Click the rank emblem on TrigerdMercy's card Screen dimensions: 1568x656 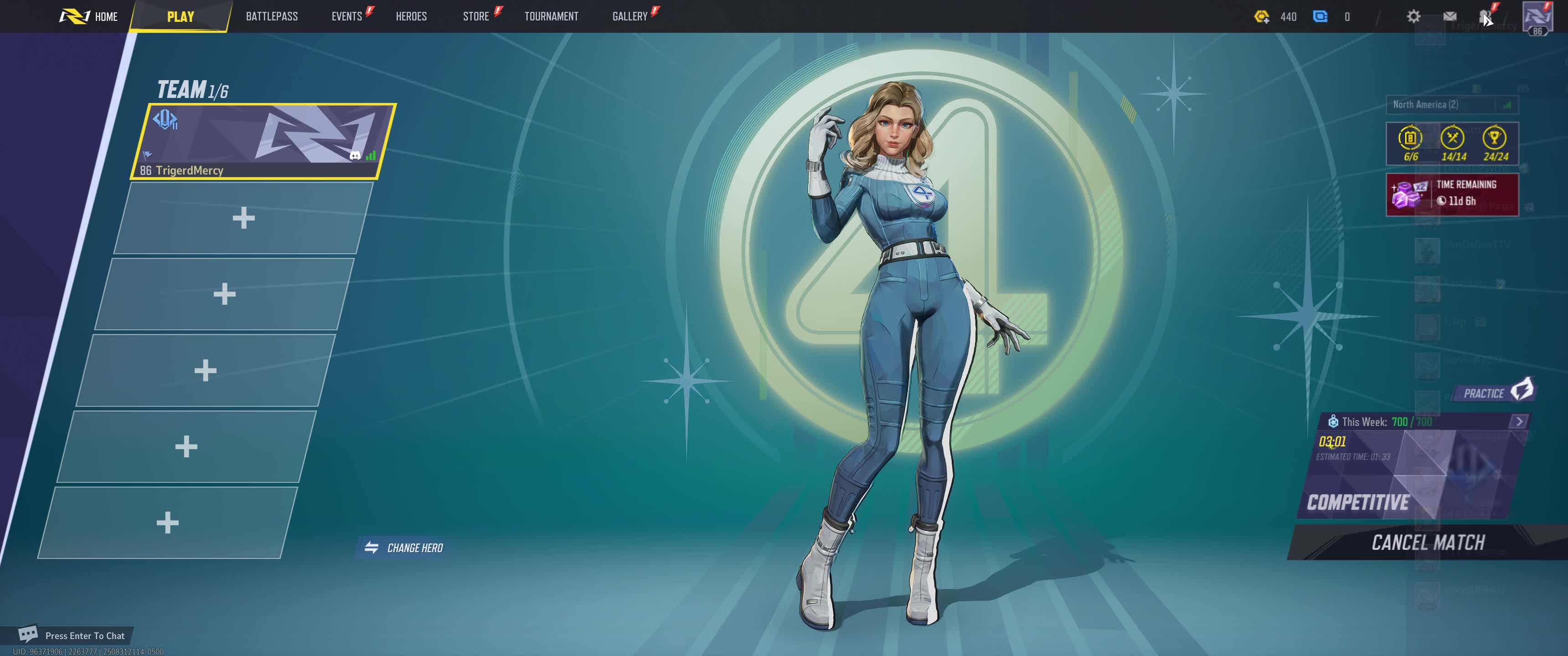tap(165, 119)
